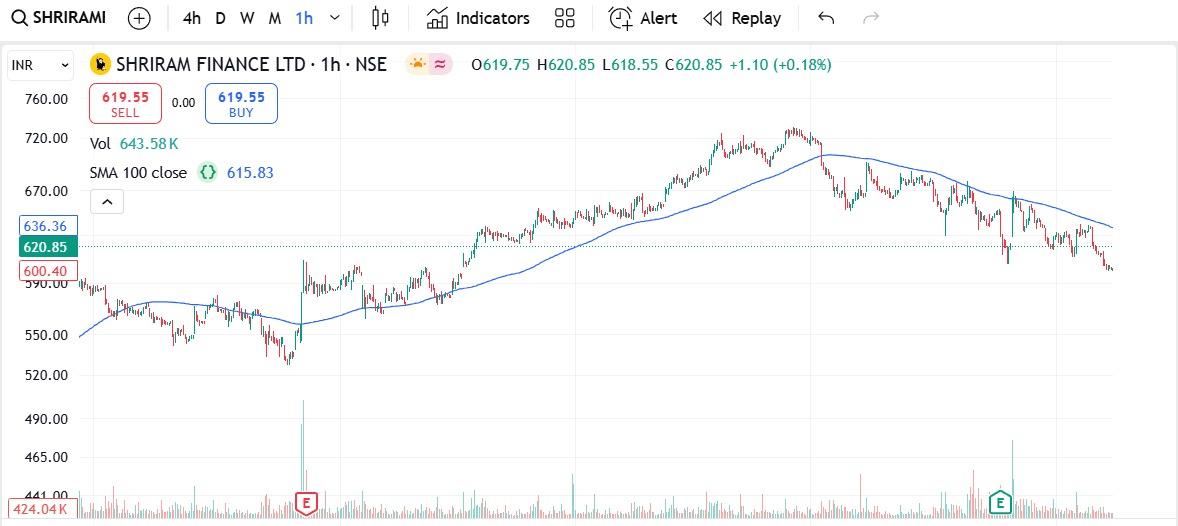Image resolution: width=1178 pixels, height=526 pixels.
Task: Open indicator templates grid icon
Action: [564, 18]
